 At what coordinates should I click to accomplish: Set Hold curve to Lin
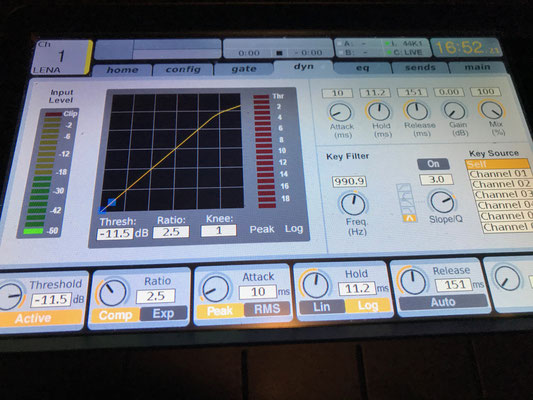tap(322, 307)
